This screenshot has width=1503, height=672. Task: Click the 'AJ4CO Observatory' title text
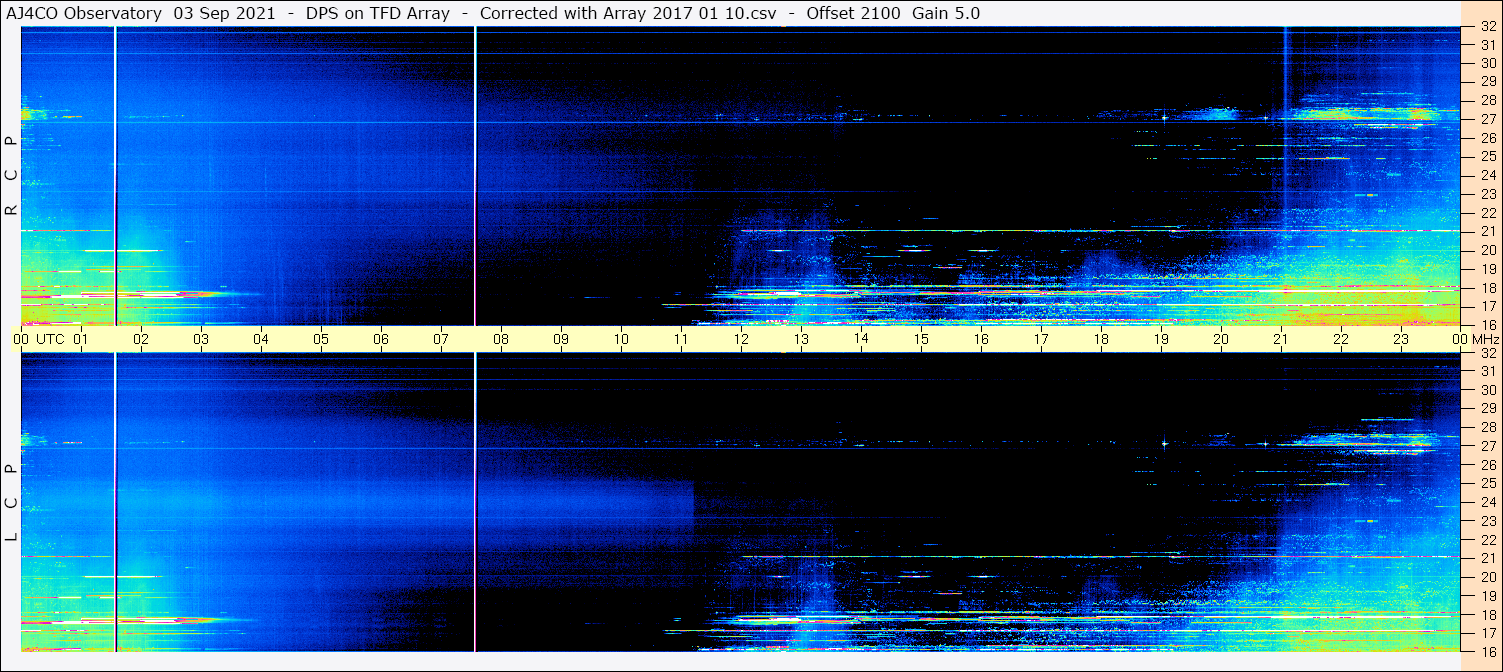[84, 13]
